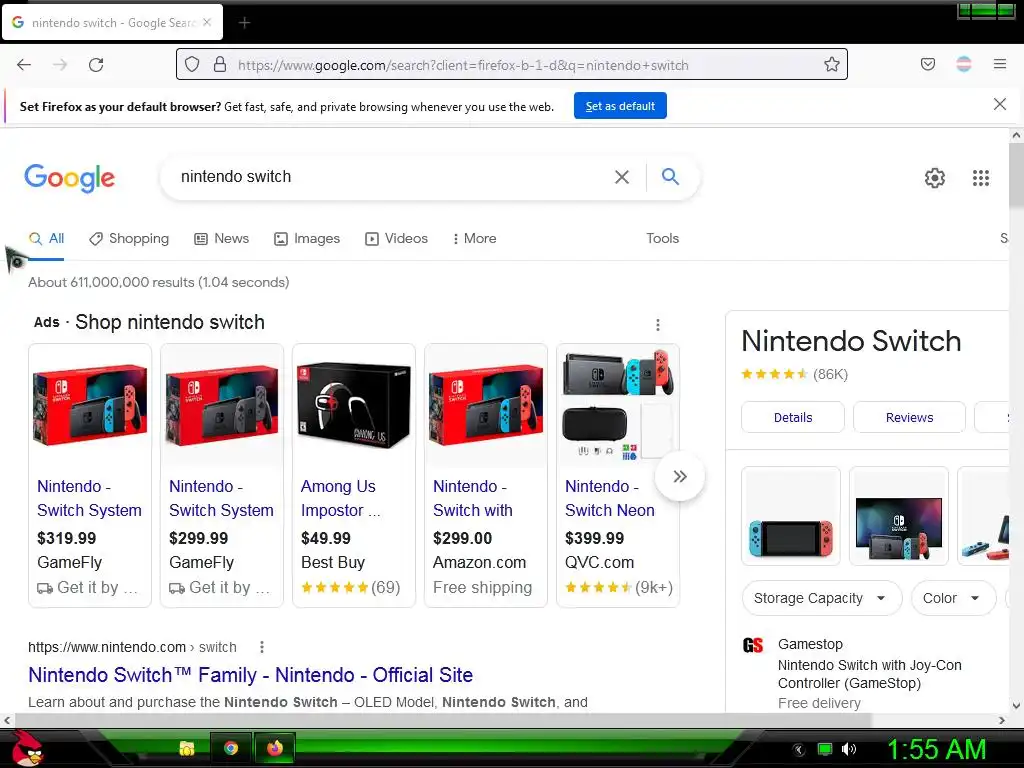
Task: Go back with the browser back arrow
Action: click(x=24, y=65)
